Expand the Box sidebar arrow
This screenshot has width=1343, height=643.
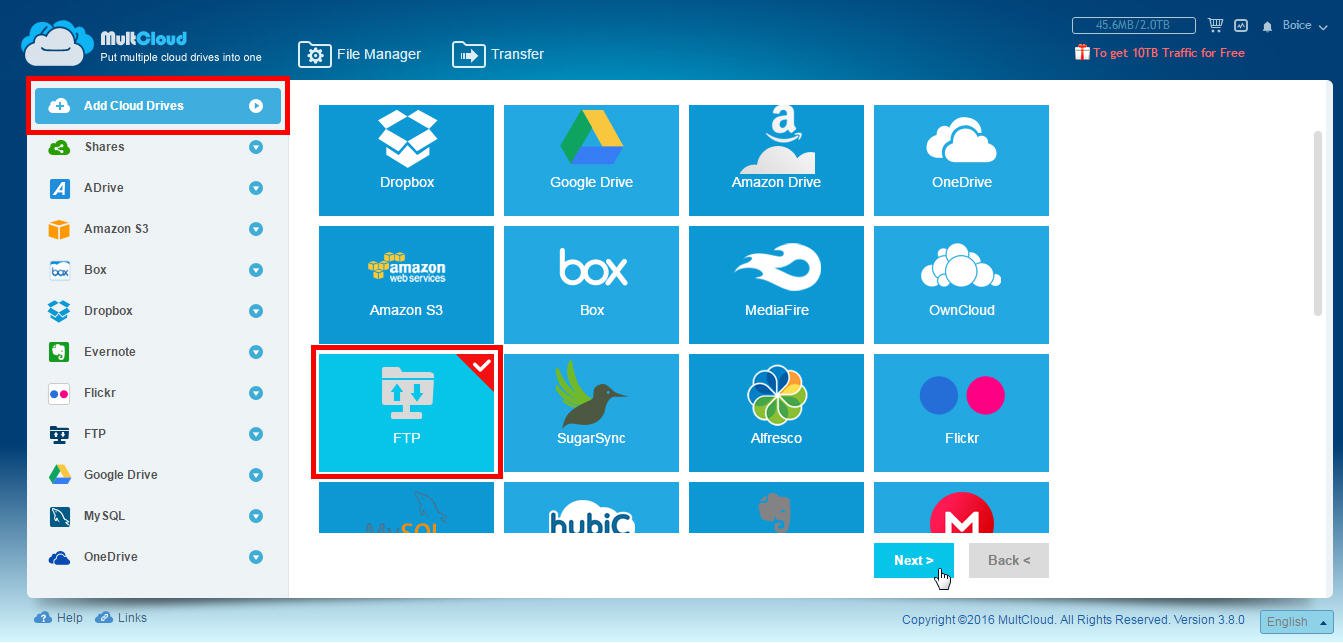pyautogui.click(x=256, y=270)
